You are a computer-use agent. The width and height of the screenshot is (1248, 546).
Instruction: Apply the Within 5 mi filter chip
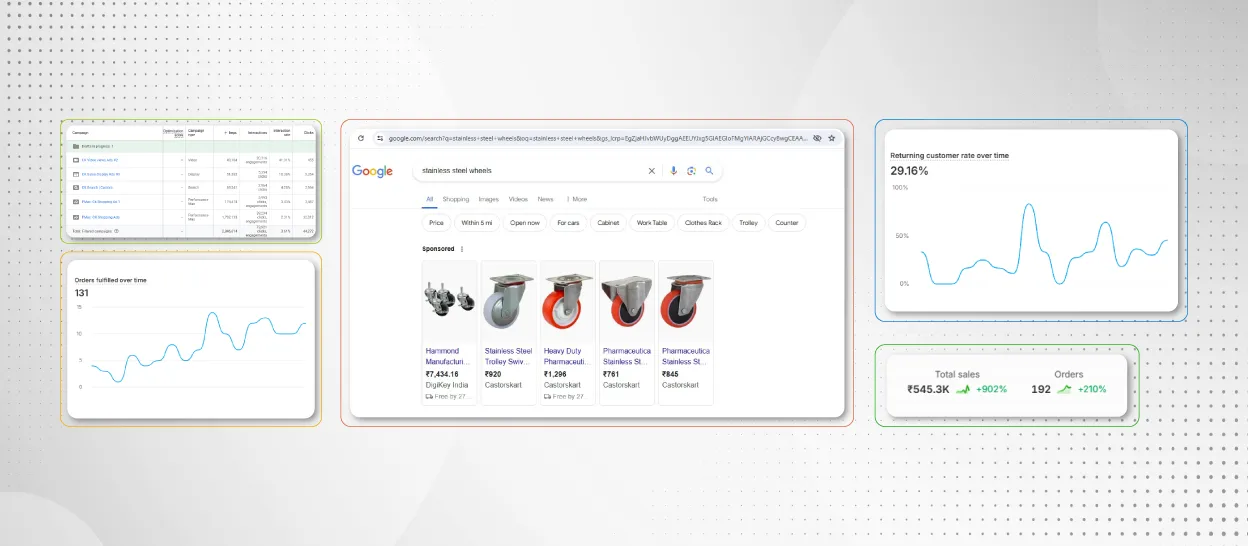pos(476,223)
